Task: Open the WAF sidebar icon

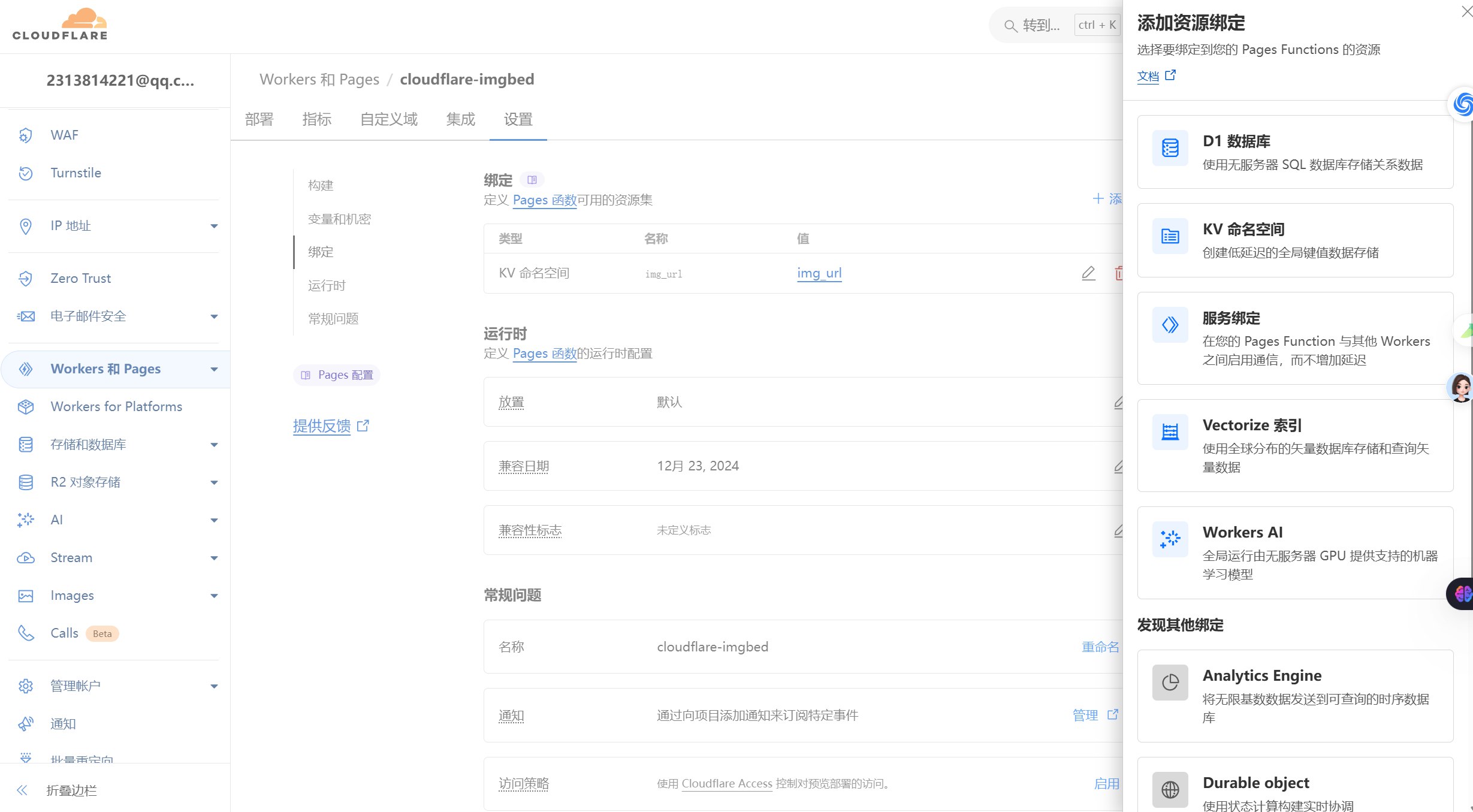Action: [x=25, y=135]
